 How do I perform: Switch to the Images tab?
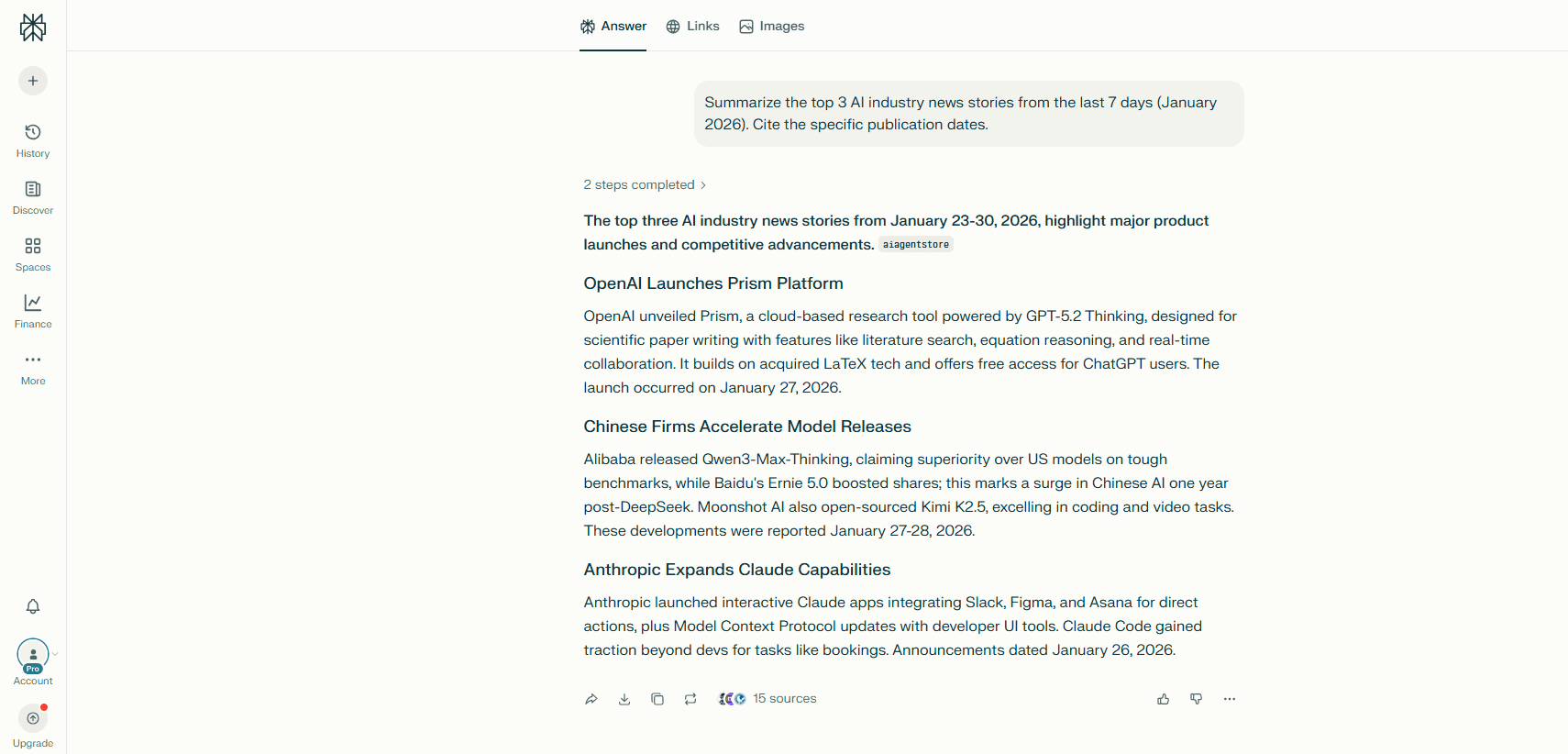click(x=772, y=26)
